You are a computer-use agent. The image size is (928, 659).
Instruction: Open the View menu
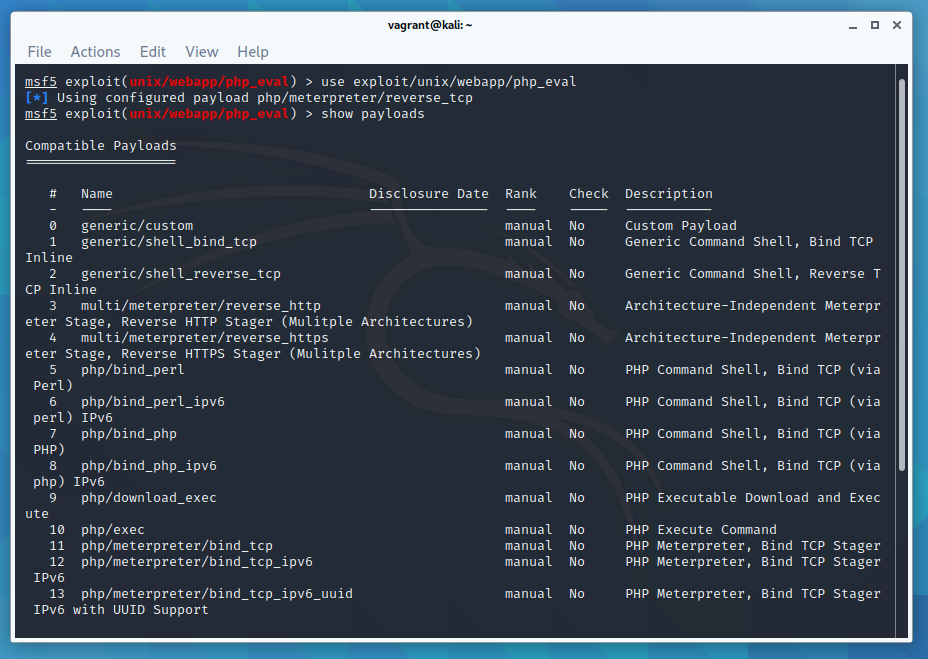point(201,52)
